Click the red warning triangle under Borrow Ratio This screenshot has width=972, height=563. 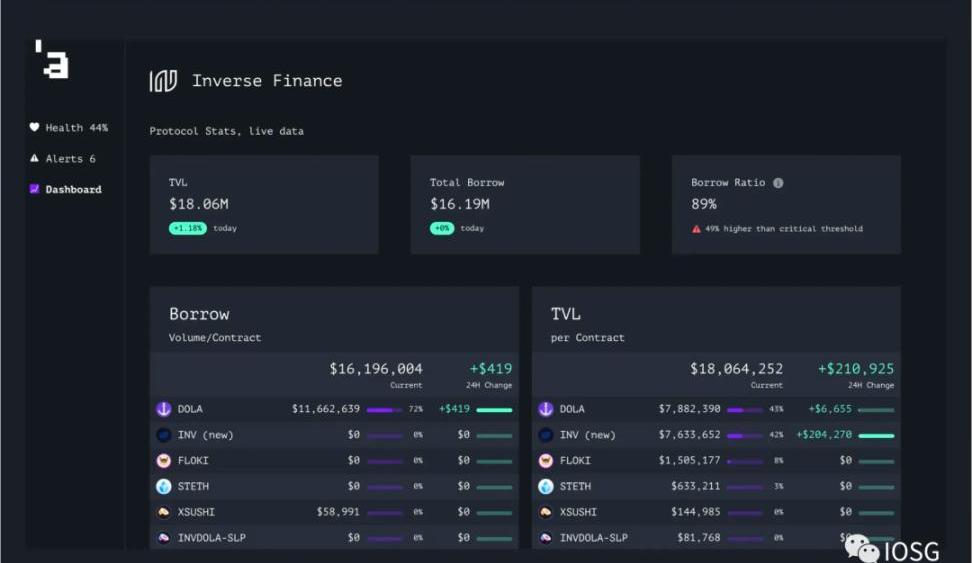(x=696, y=229)
